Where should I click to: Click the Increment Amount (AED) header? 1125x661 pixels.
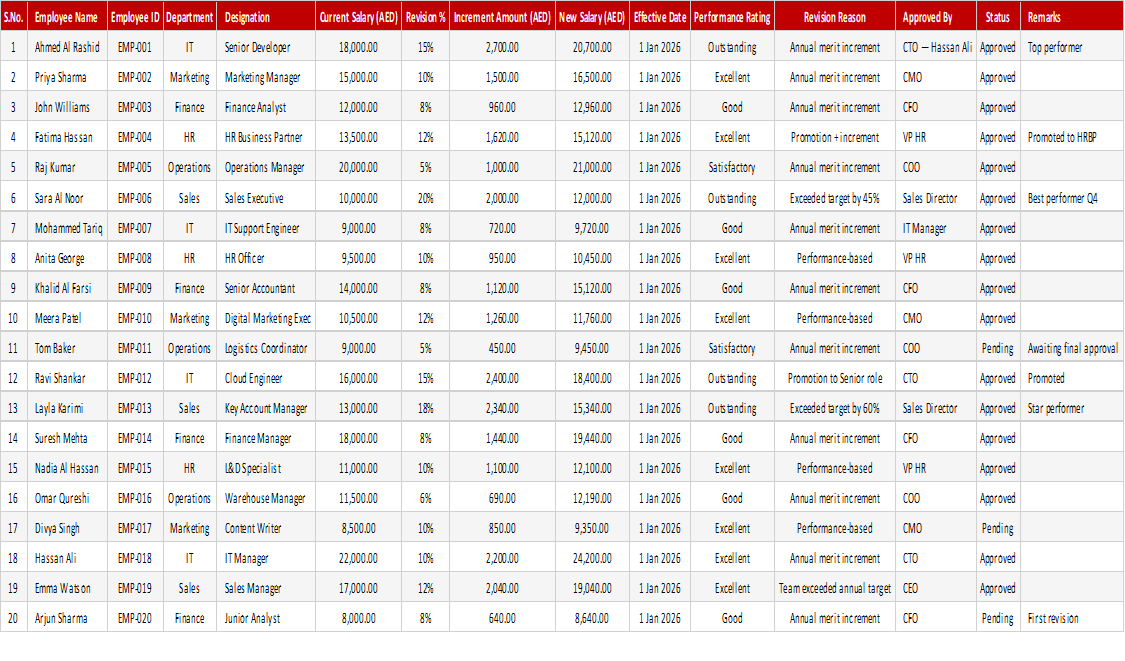[502, 17]
